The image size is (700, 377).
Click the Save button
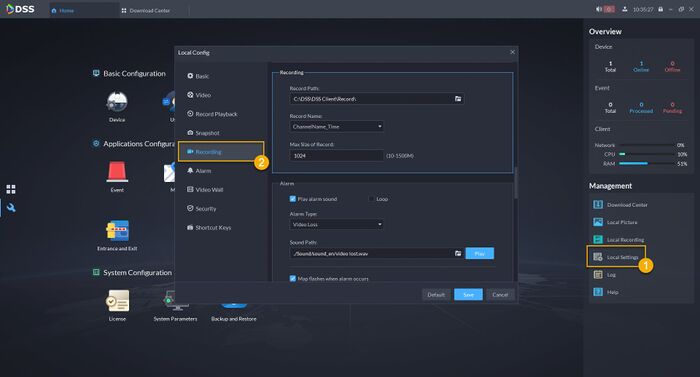[468, 294]
